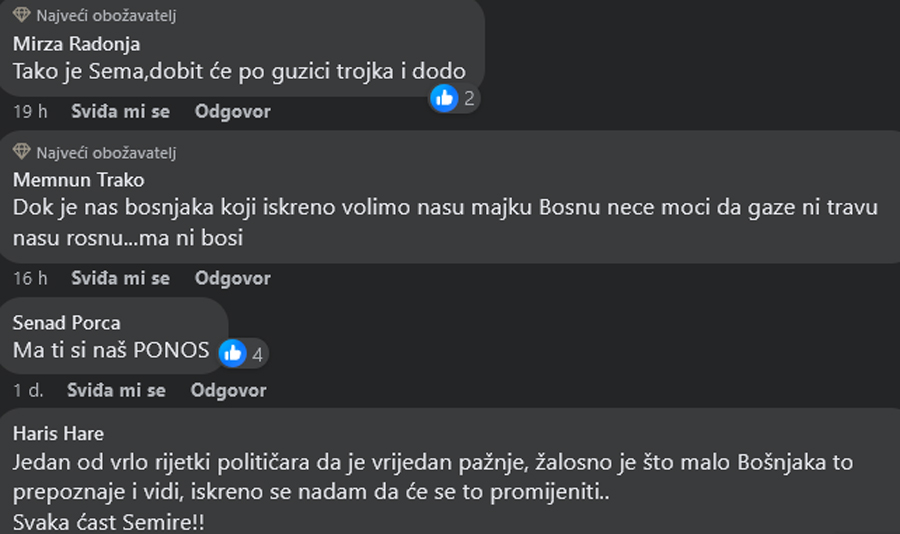Like Senad Porca's comment via Sviđa mi se

pos(117,390)
